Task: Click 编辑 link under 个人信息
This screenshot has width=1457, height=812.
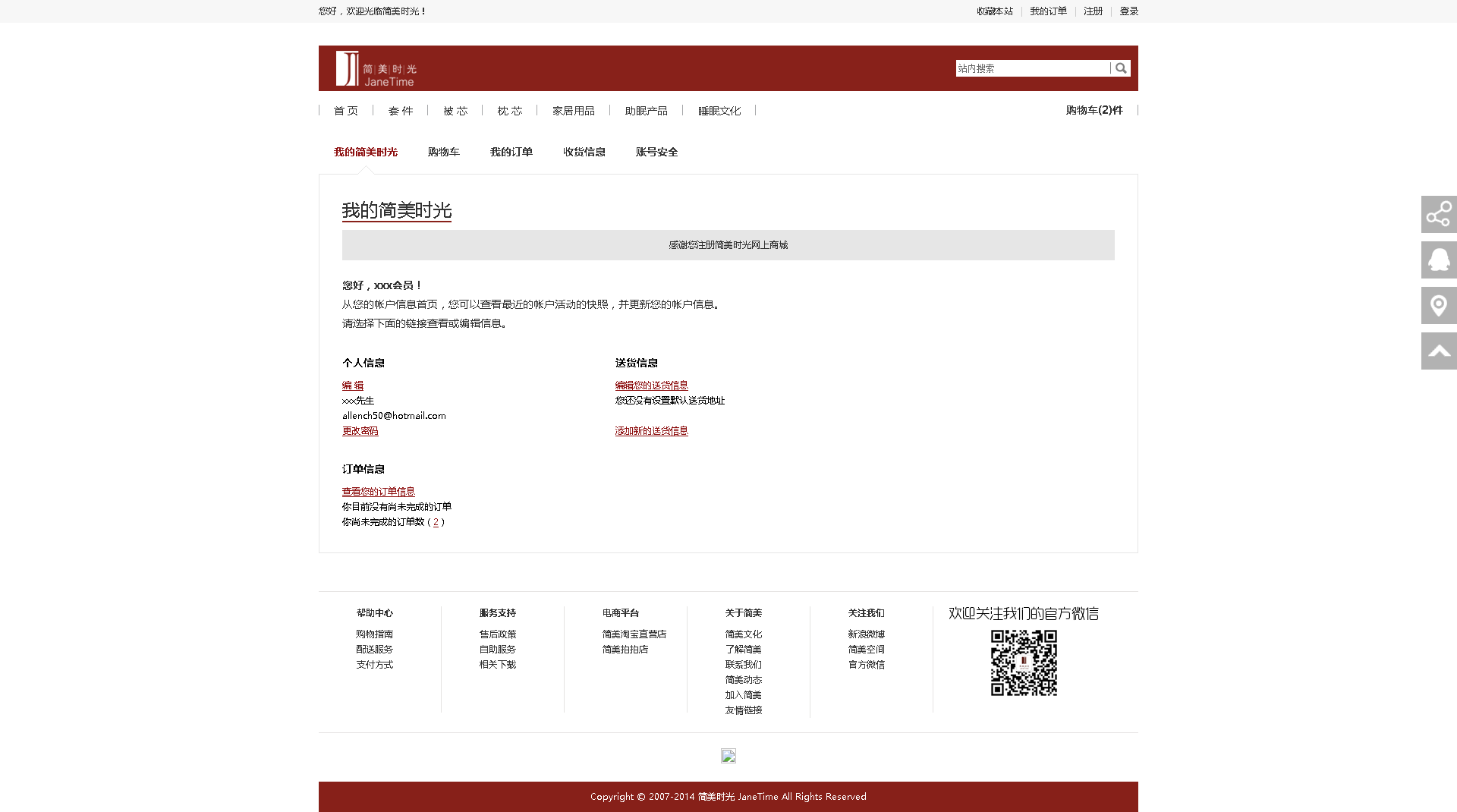Action: pos(352,386)
